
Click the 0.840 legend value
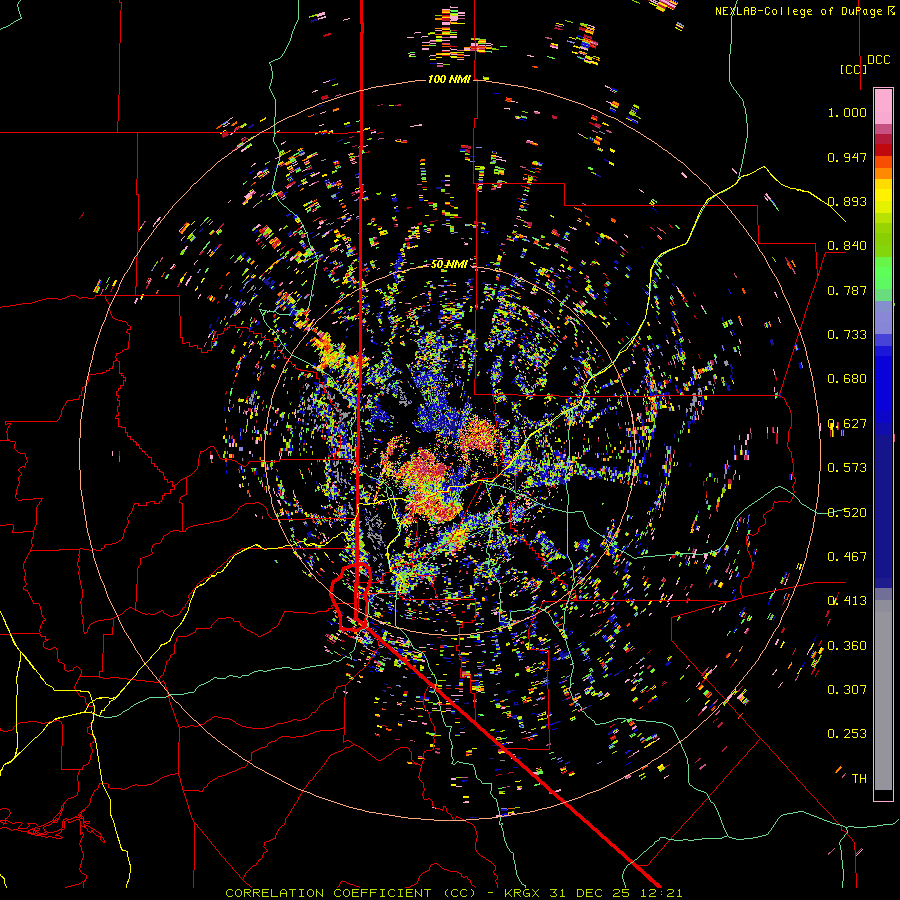click(847, 246)
